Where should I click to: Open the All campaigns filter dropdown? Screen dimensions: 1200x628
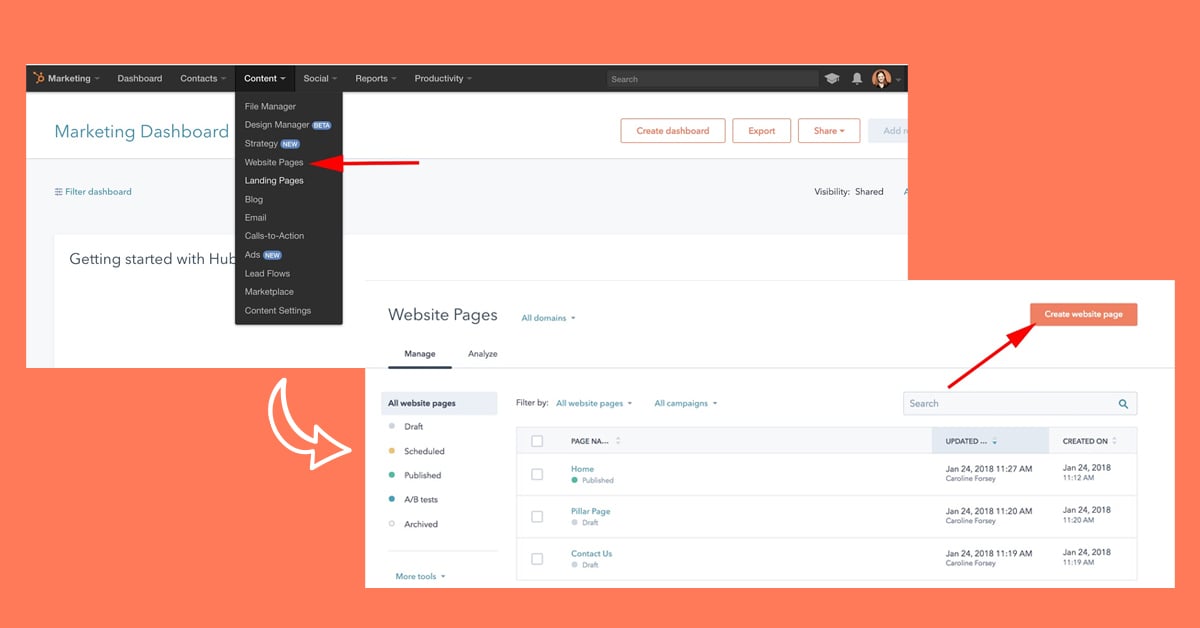(686, 404)
